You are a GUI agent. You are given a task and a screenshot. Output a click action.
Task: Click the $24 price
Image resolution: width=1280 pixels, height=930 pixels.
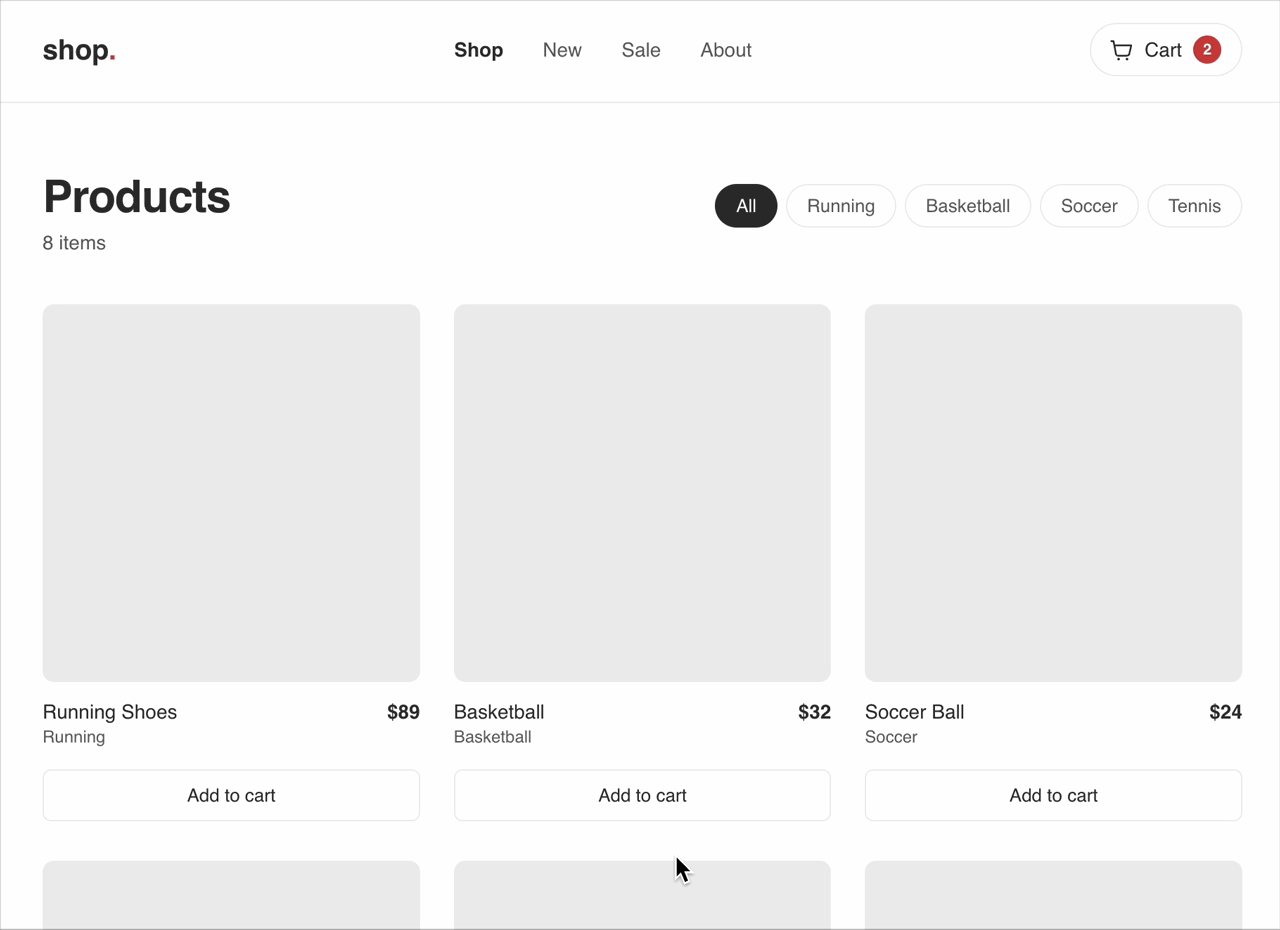pyautogui.click(x=1225, y=712)
